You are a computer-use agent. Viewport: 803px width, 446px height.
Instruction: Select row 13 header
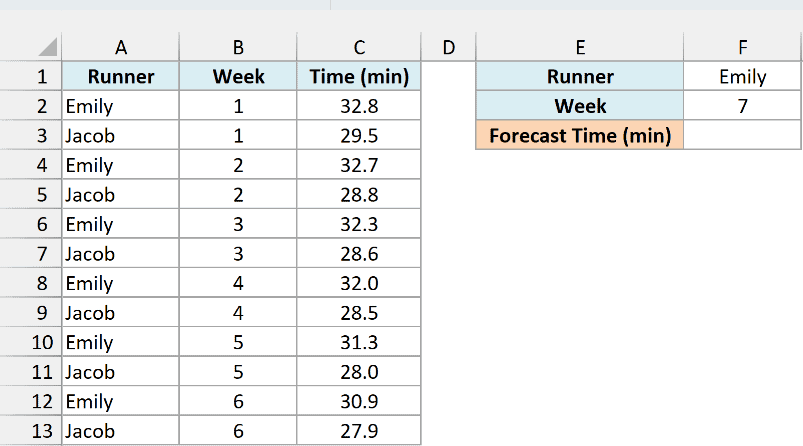31,431
